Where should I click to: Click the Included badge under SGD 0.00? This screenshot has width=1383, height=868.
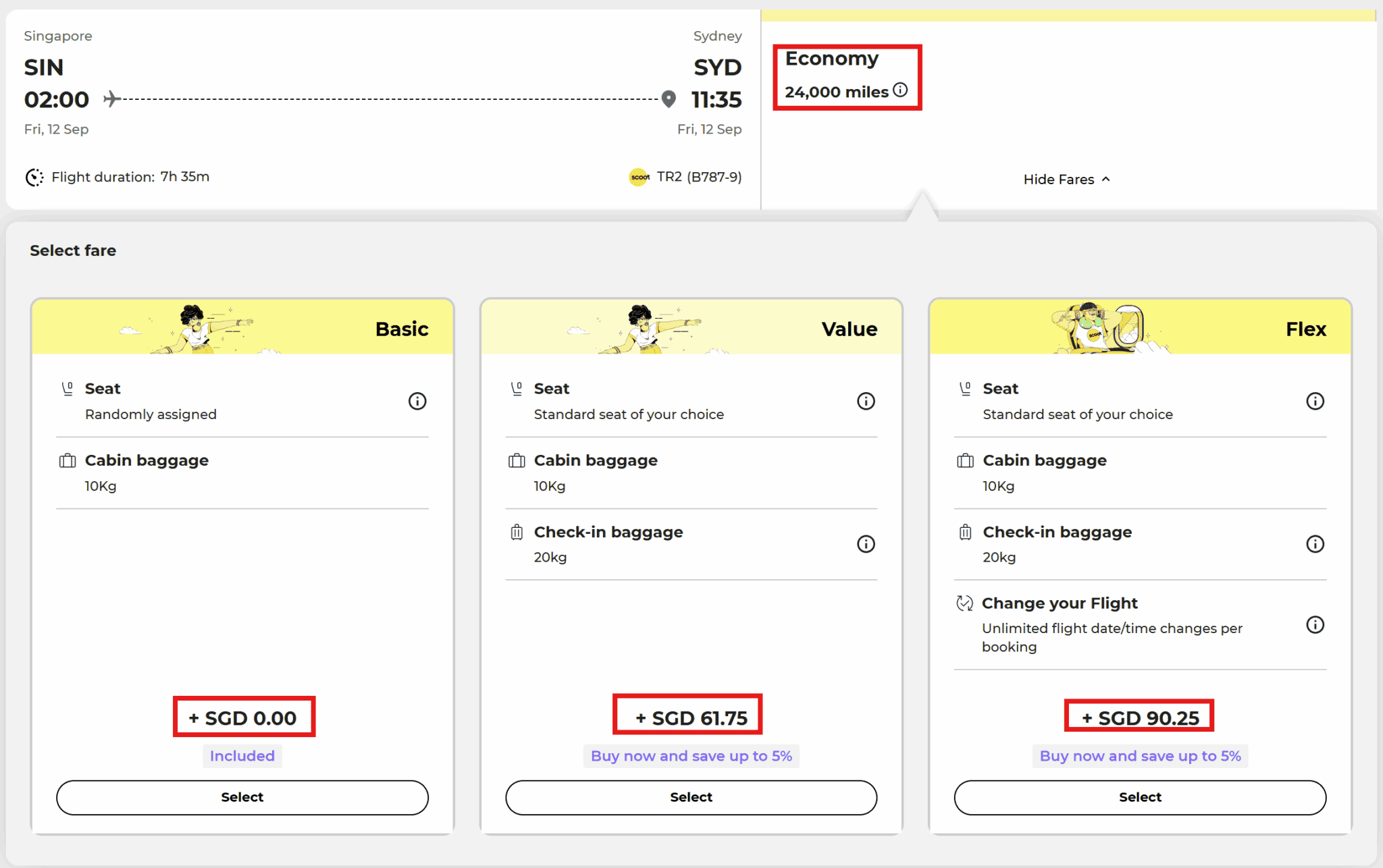click(242, 756)
